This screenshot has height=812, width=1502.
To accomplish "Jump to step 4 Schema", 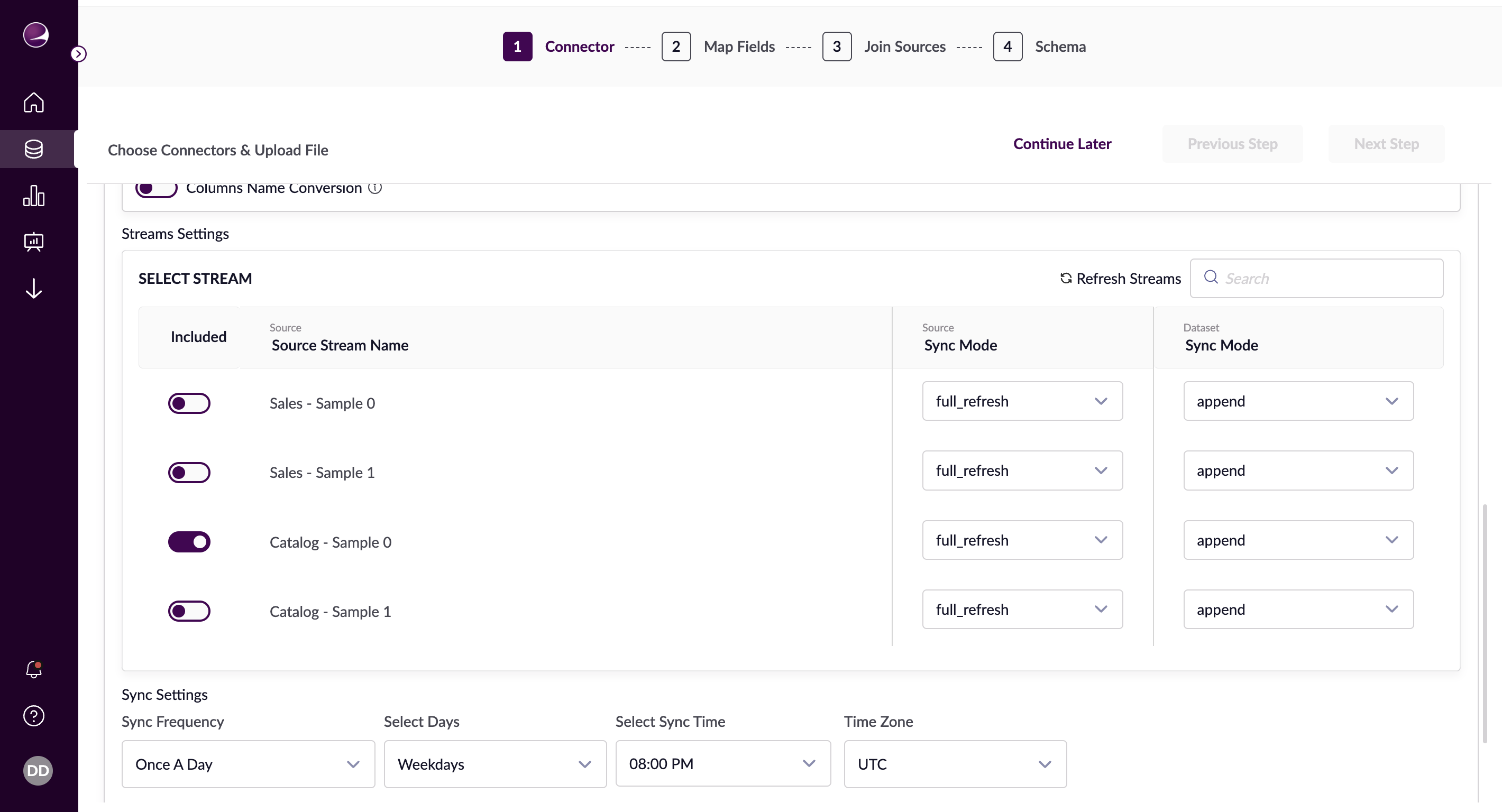I will (x=1007, y=47).
